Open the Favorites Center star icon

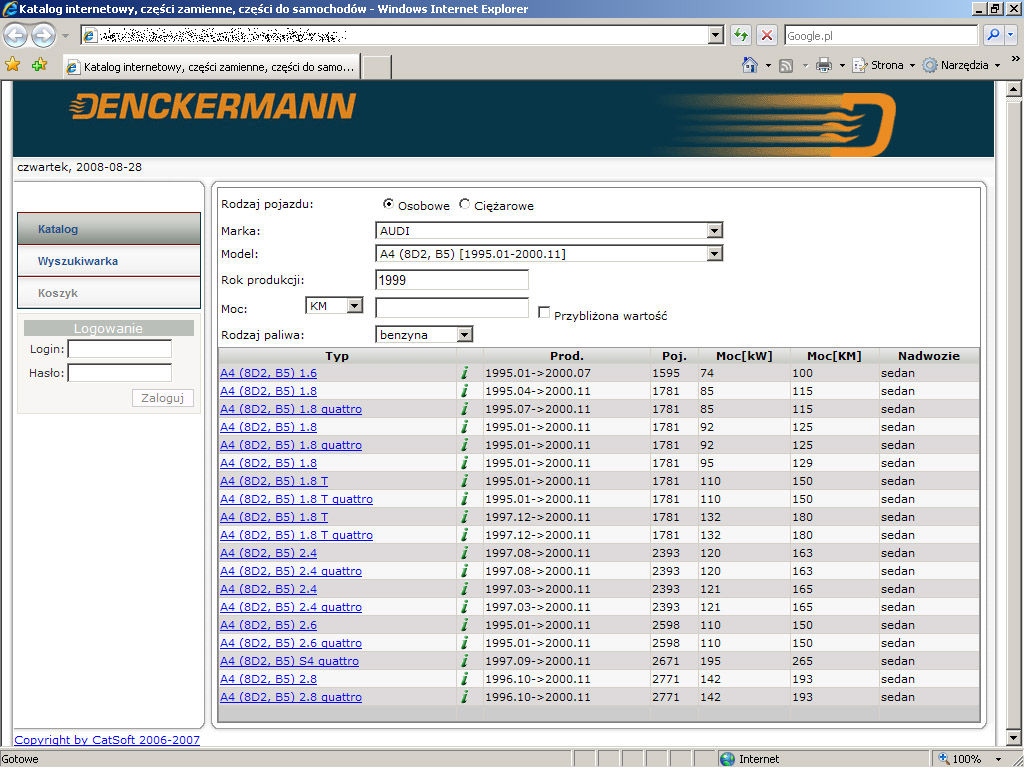coord(12,65)
